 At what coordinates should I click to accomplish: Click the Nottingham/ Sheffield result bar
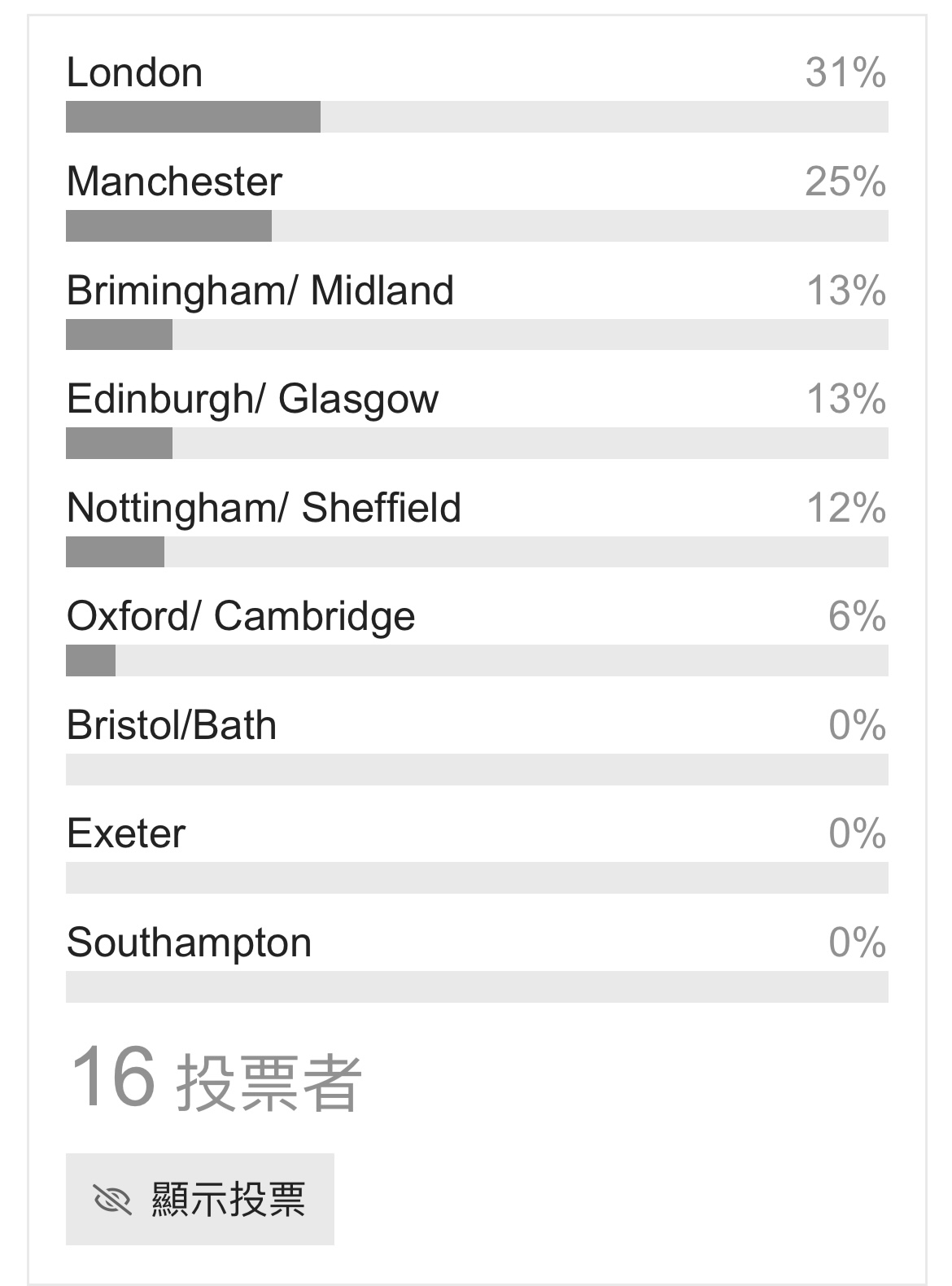pyautogui.click(x=477, y=552)
